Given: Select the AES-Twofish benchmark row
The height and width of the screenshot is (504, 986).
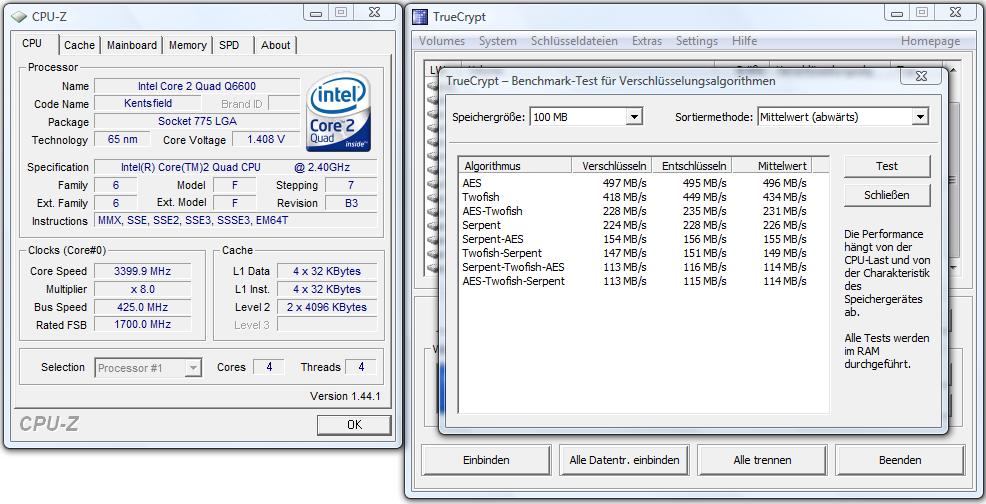Looking at the screenshot, I should [x=635, y=211].
